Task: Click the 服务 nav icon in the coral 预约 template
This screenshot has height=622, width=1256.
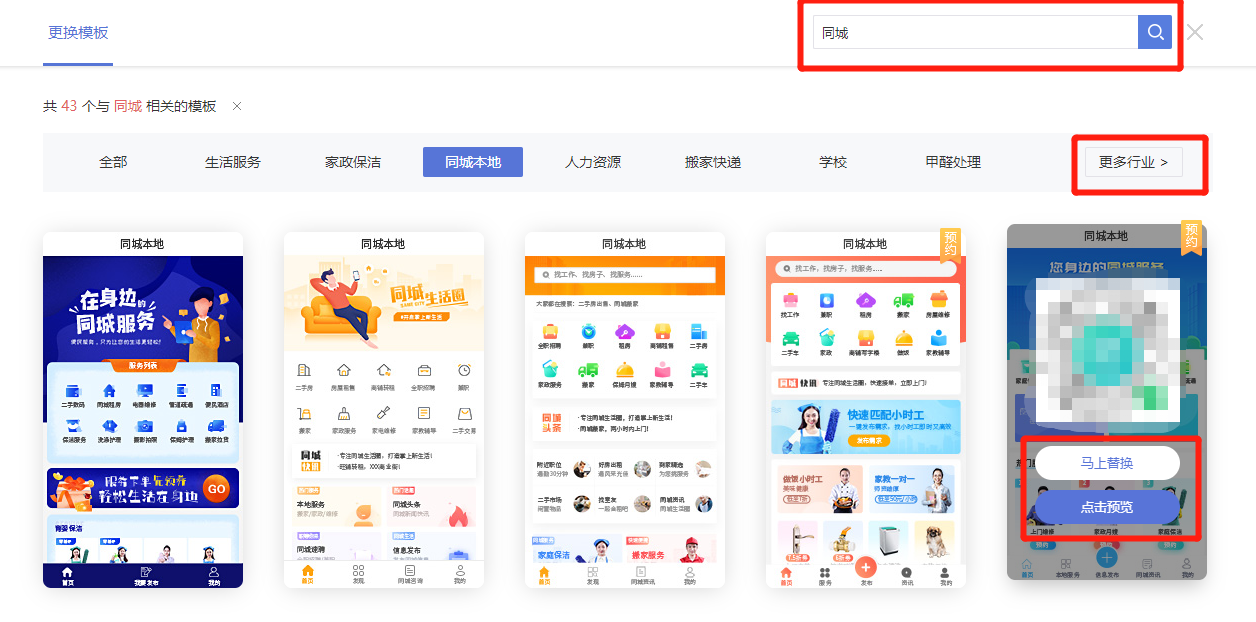Action: pyautogui.click(x=825, y=575)
